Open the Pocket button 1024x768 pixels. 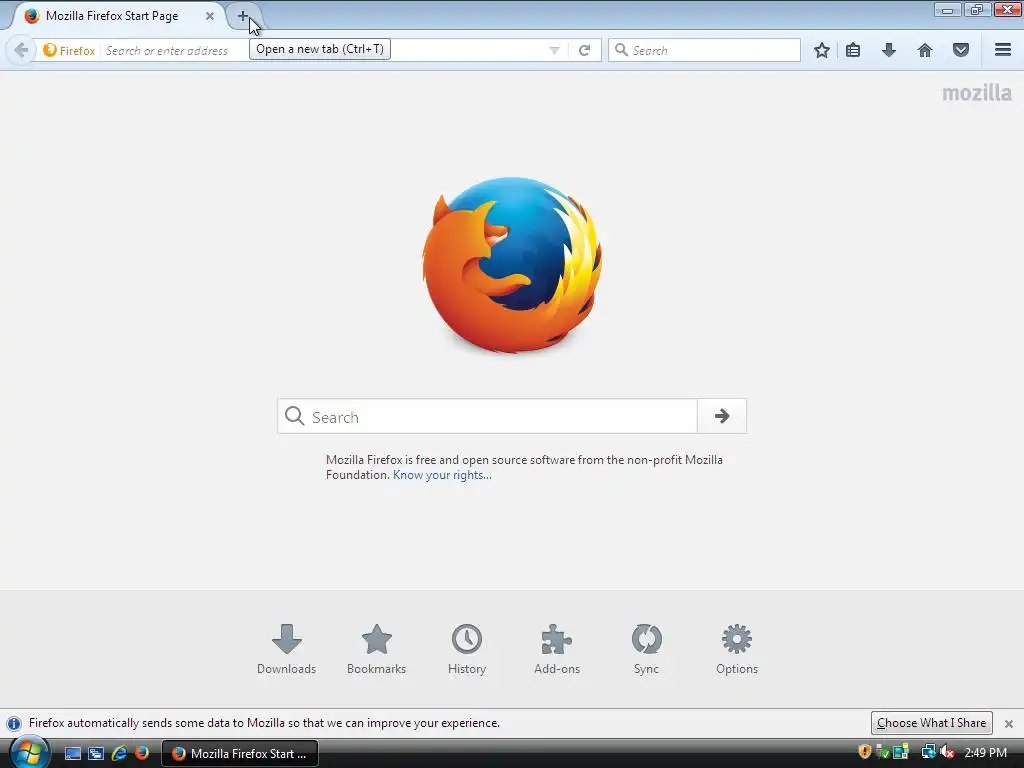coord(961,50)
